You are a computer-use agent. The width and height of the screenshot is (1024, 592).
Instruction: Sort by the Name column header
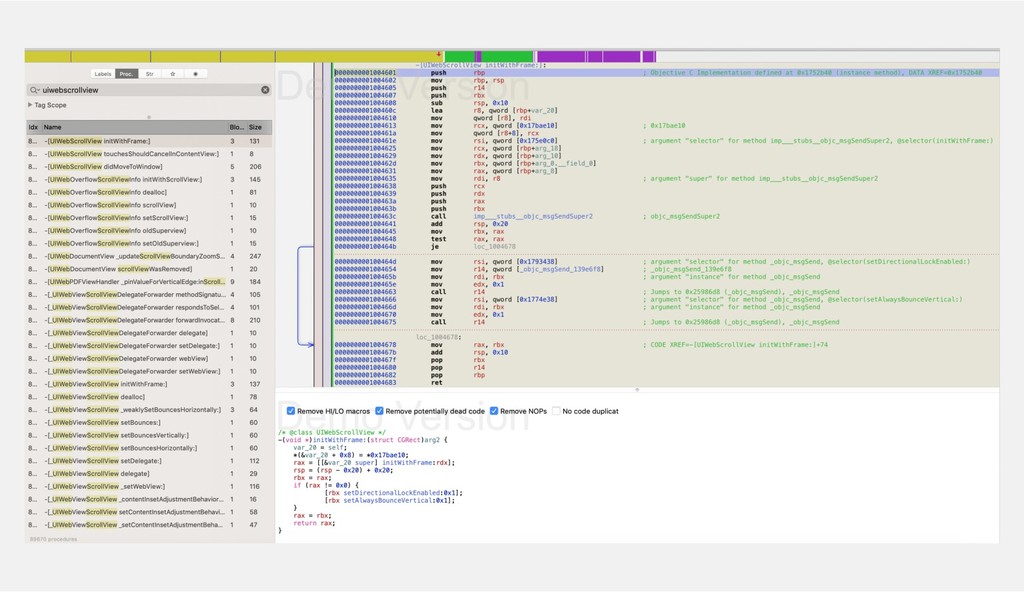(x=134, y=127)
